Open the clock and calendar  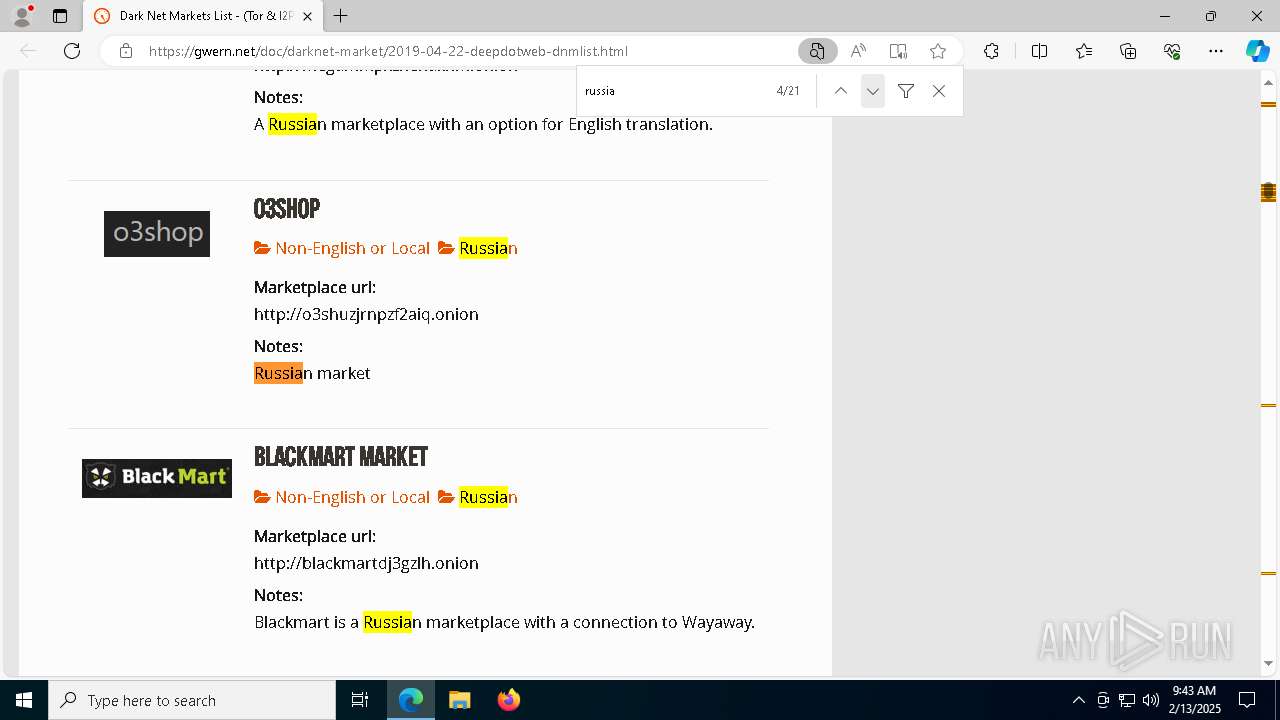point(1195,700)
